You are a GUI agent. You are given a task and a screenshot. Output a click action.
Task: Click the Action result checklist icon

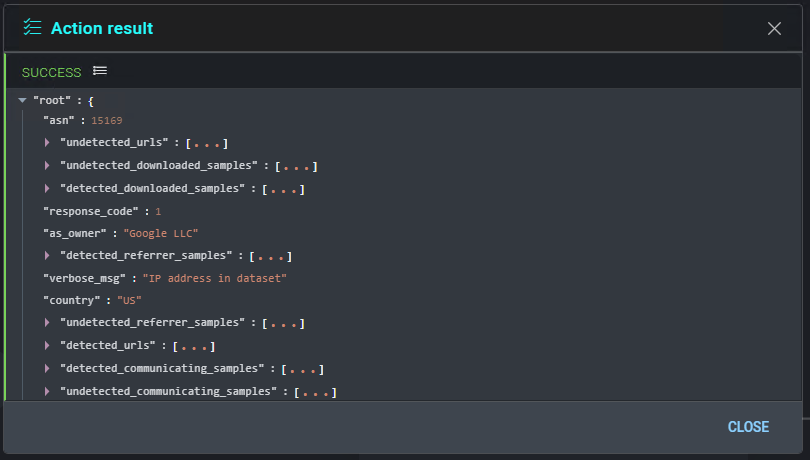click(32, 28)
